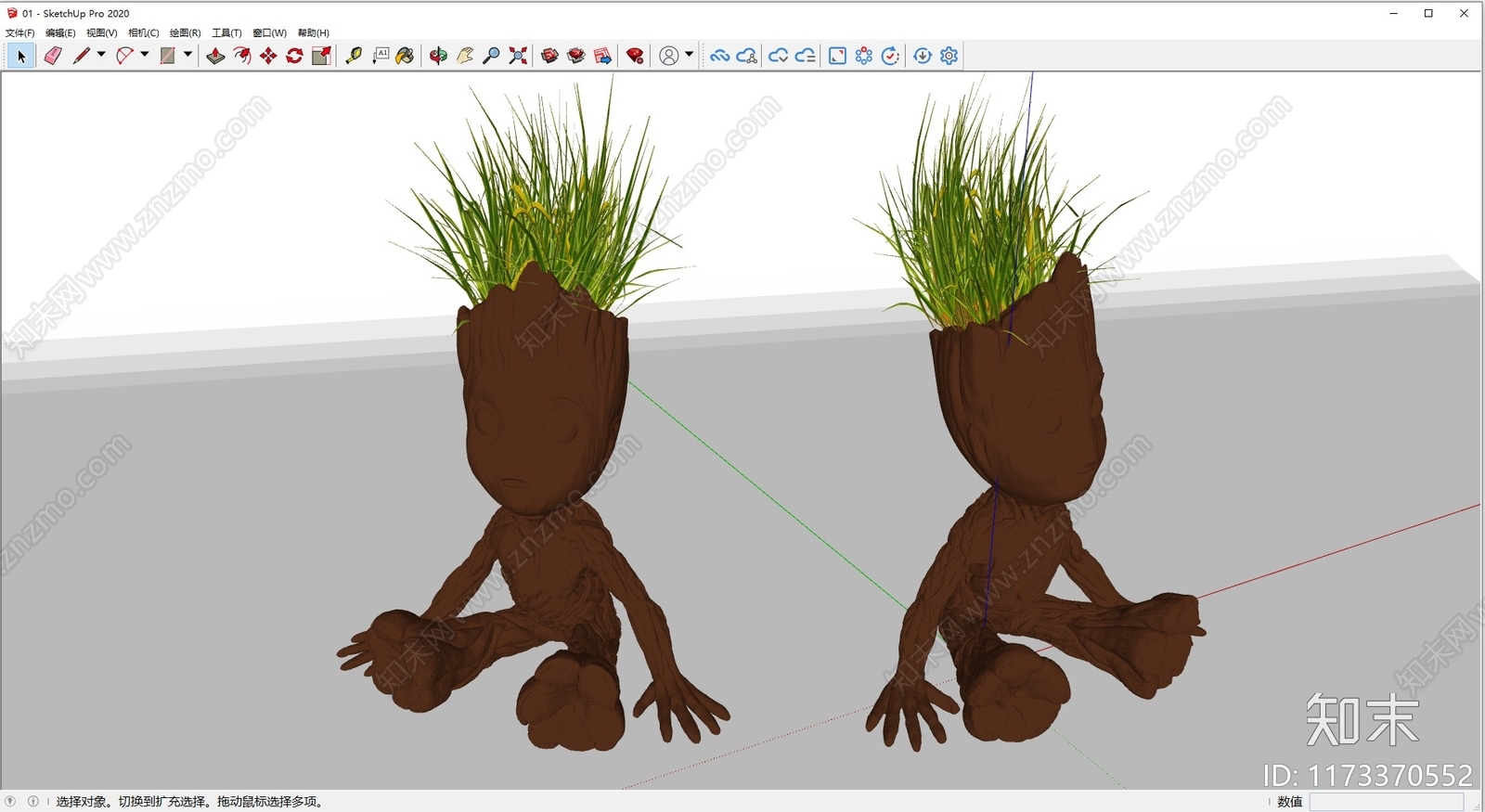Image resolution: width=1485 pixels, height=812 pixels.
Task: Click the Send to LayOut icon
Action: point(603,57)
